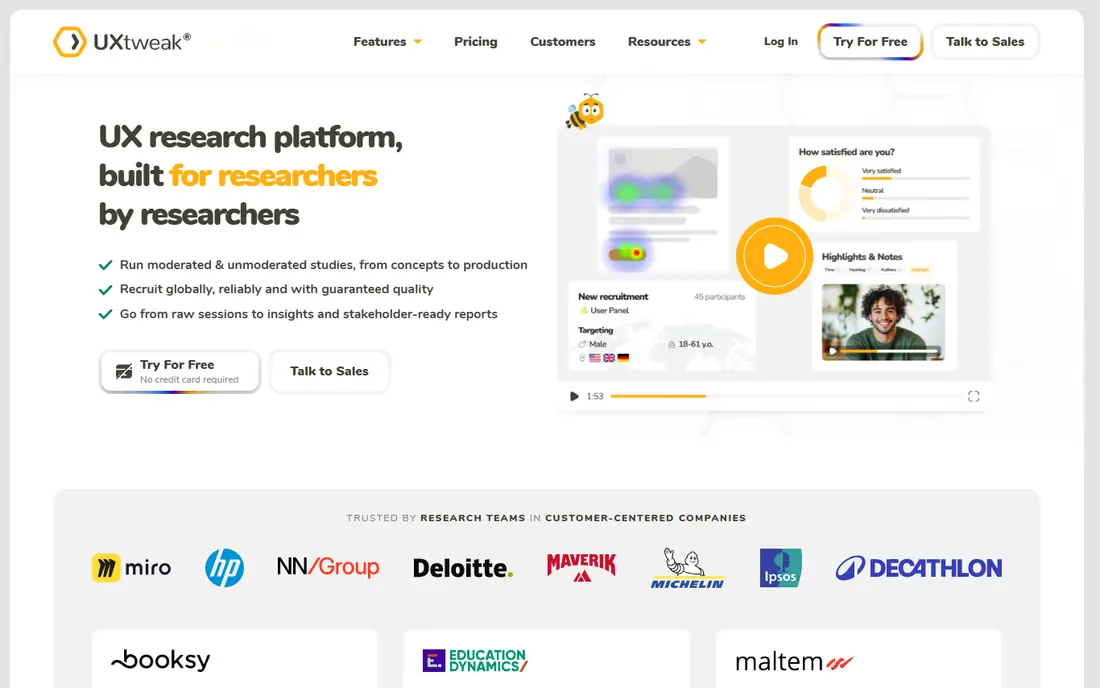Click the Ipsos logo
The width and height of the screenshot is (1100, 688).
pos(780,567)
